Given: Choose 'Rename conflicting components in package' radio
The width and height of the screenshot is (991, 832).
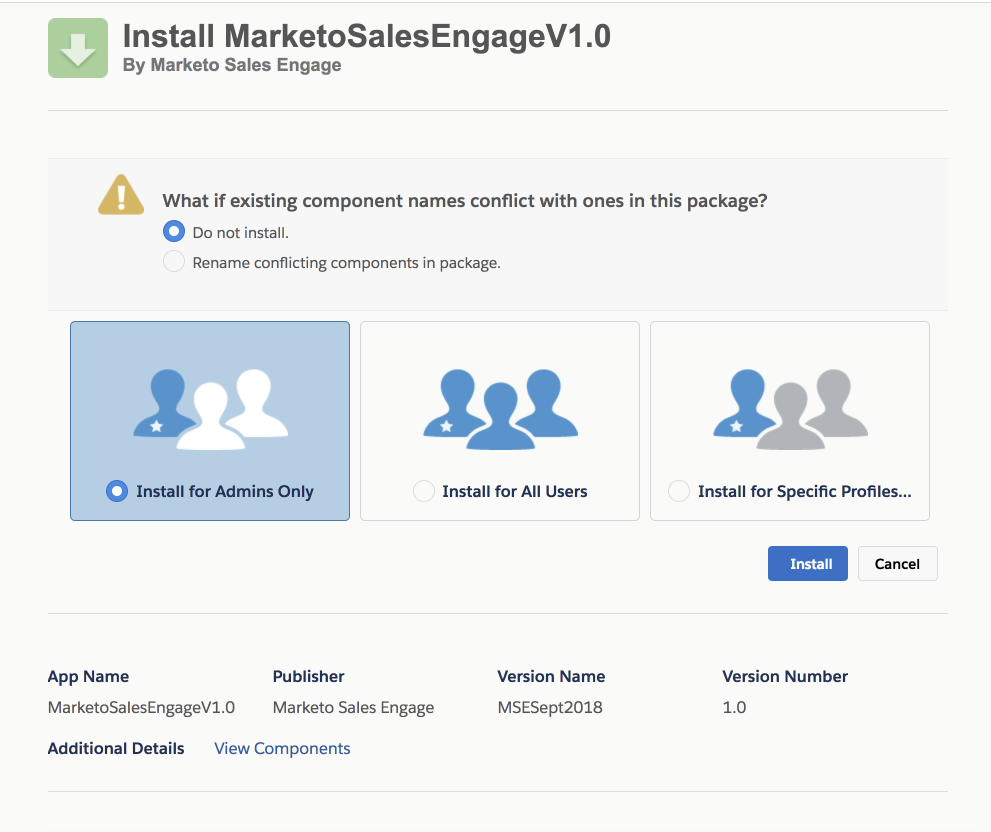Looking at the screenshot, I should point(174,263).
